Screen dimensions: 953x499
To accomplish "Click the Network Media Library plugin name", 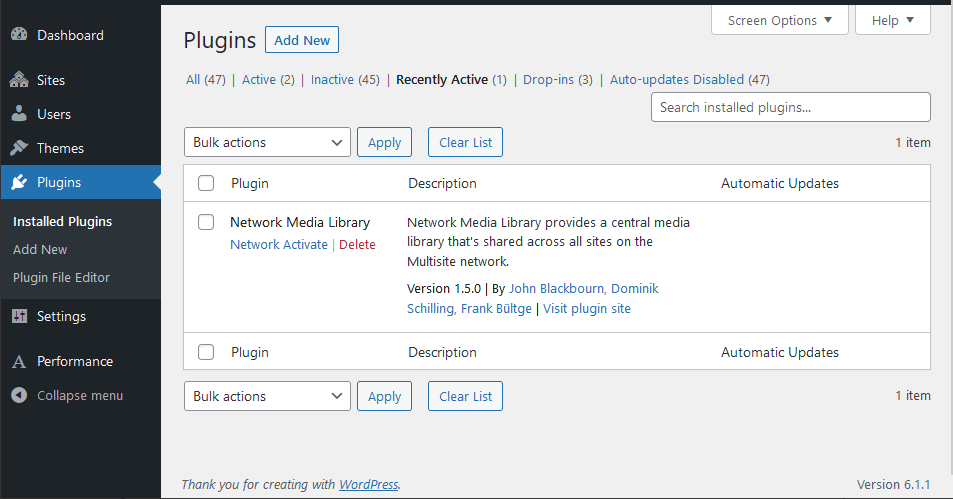I will [x=300, y=222].
